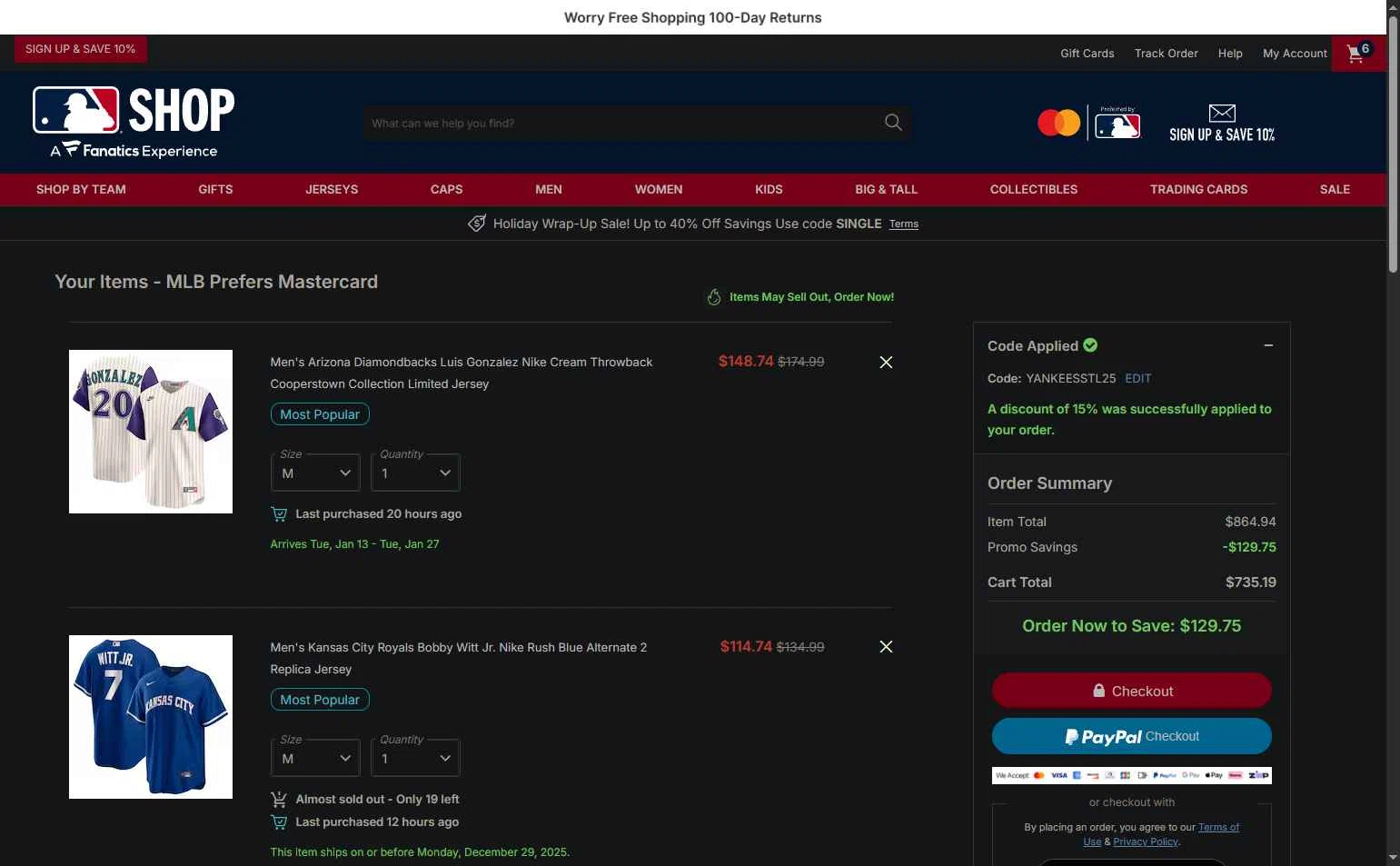This screenshot has height=866, width=1400.
Task: Open the Collectibles menu
Action: (1034, 189)
